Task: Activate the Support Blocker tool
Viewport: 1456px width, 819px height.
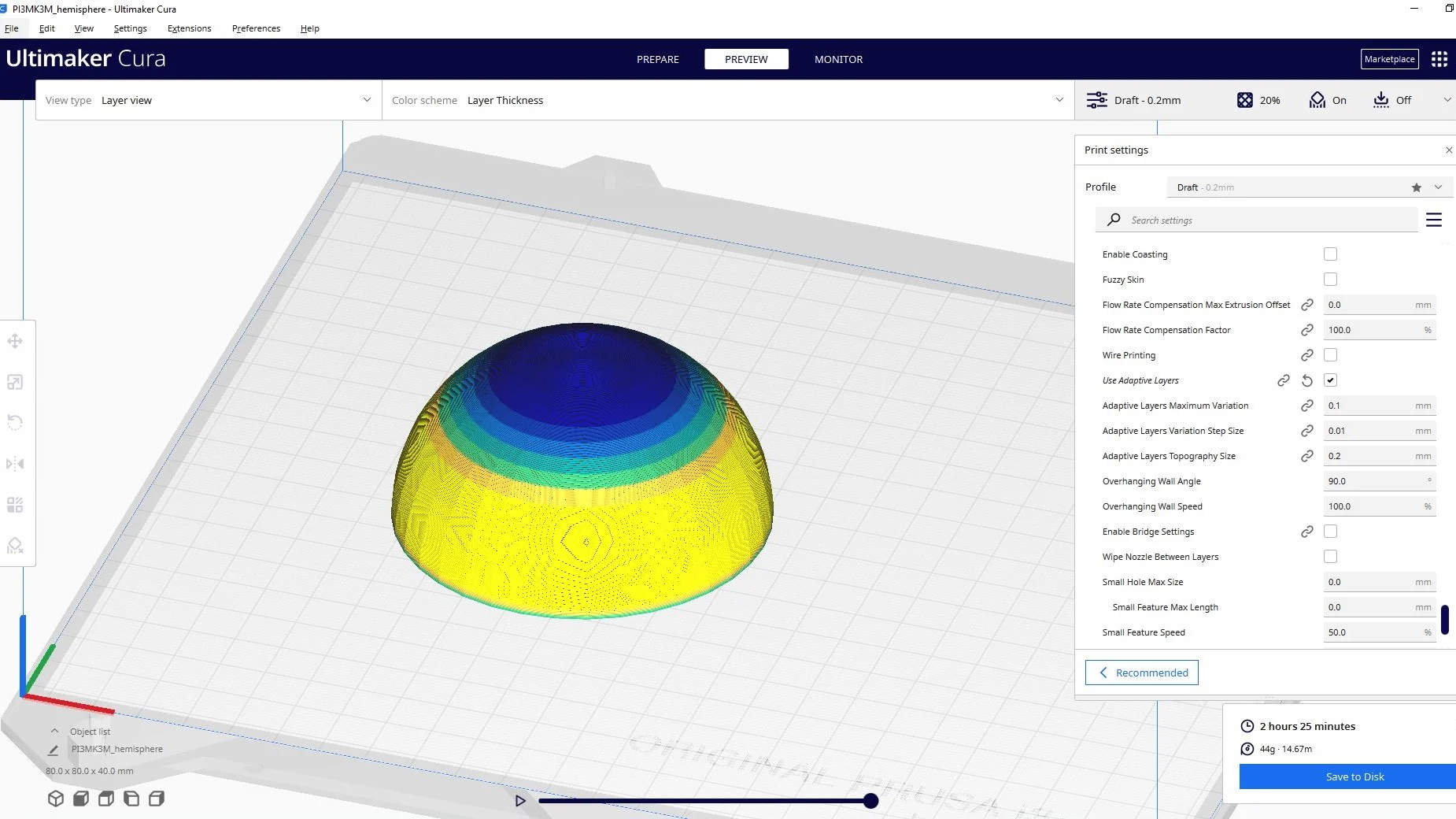Action: tap(14, 545)
